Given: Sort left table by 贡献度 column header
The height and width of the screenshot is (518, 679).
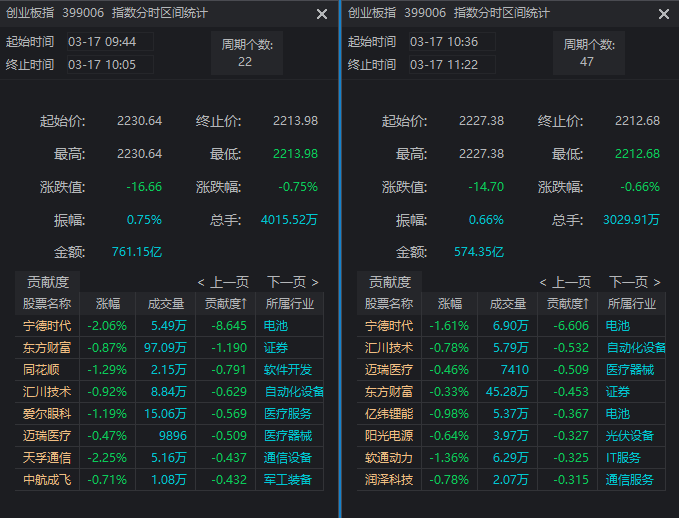Looking at the screenshot, I should [225, 304].
